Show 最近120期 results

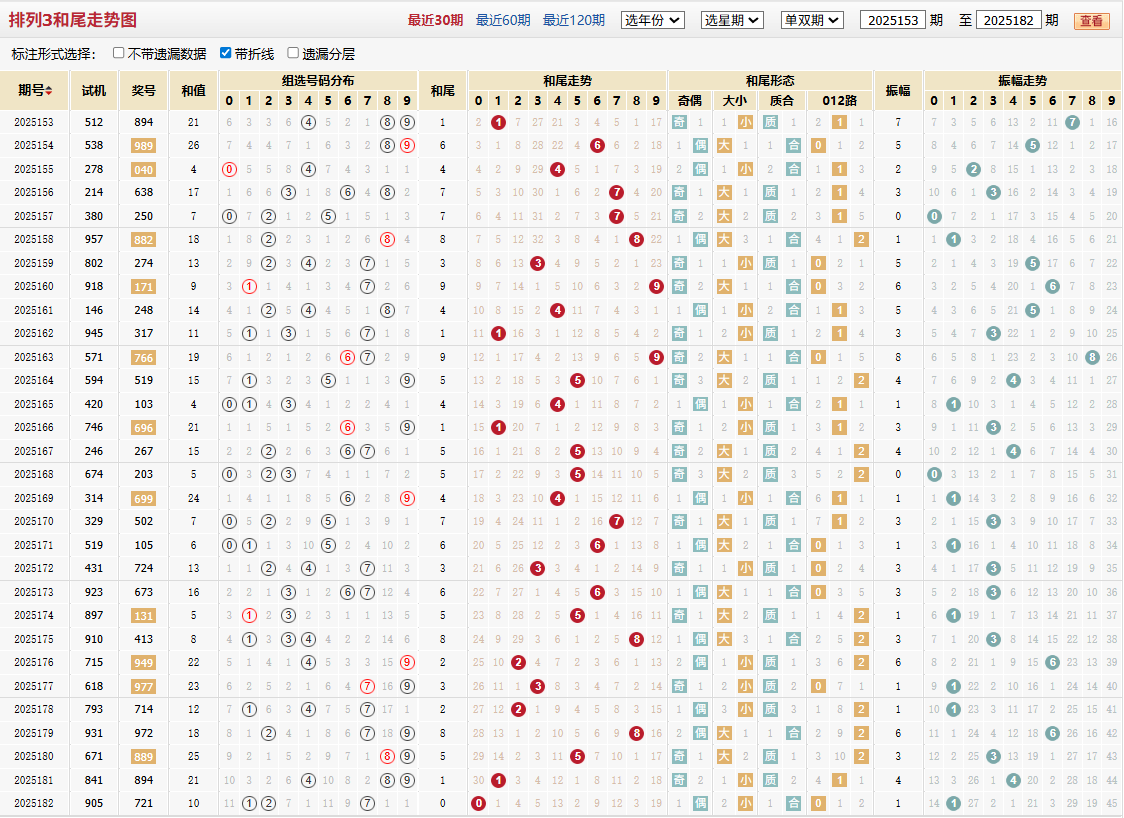(573, 20)
